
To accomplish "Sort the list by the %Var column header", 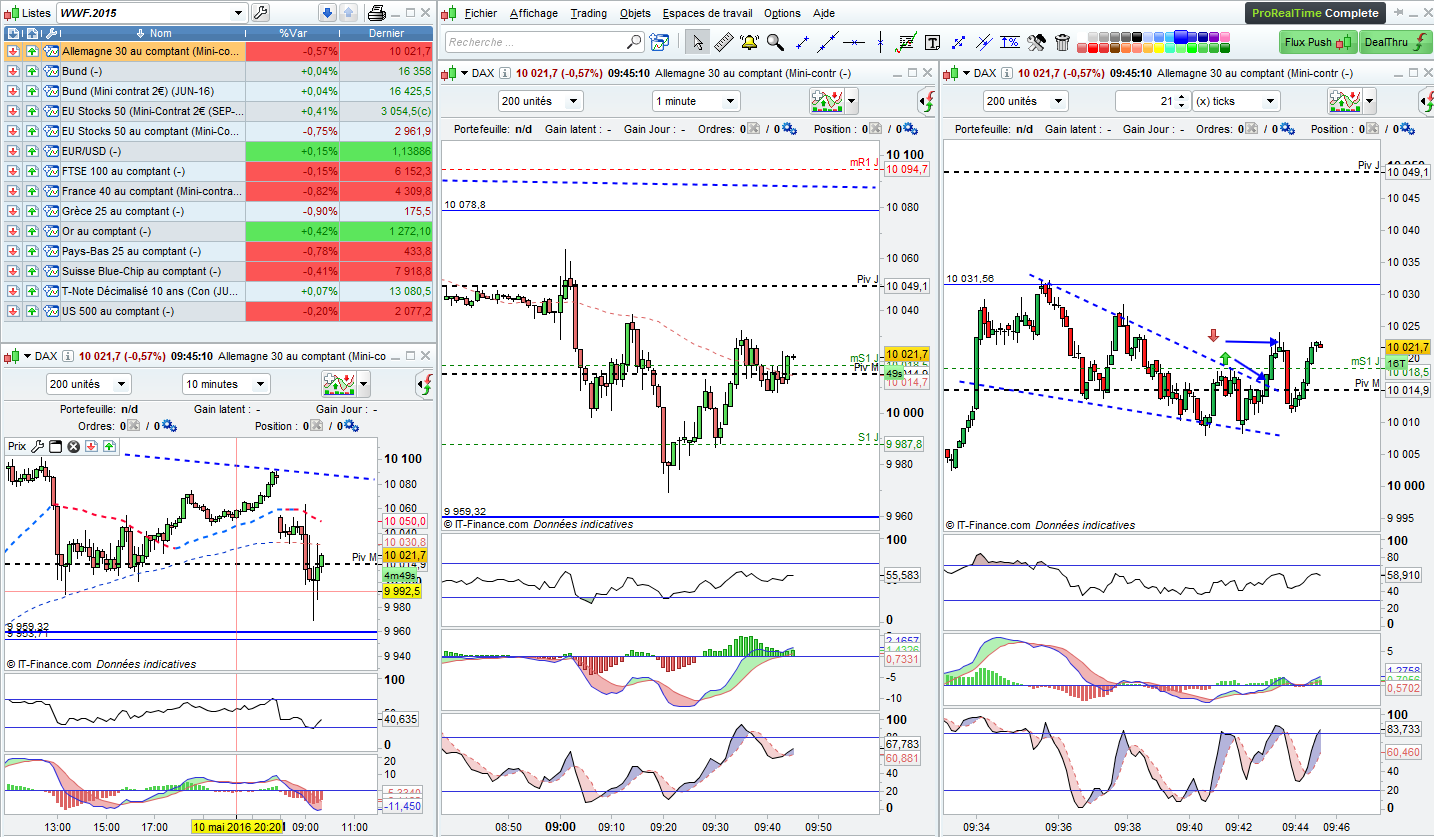I will tap(292, 33).
